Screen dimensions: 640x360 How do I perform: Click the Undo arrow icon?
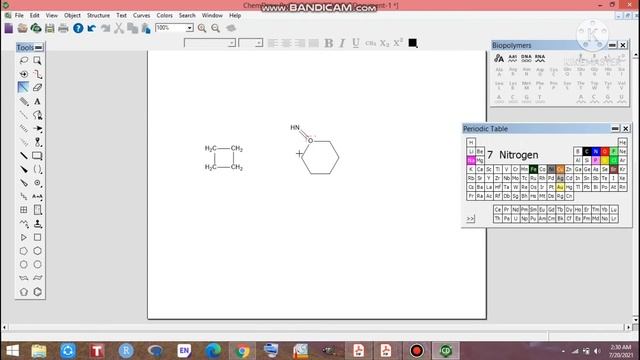(91, 28)
